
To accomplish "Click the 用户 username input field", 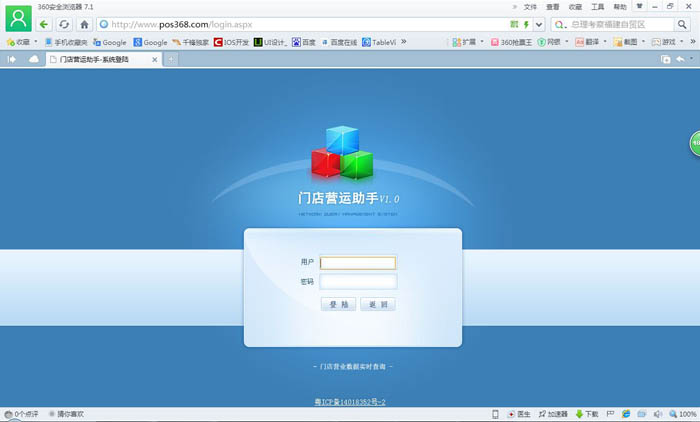I will (x=358, y=263).
